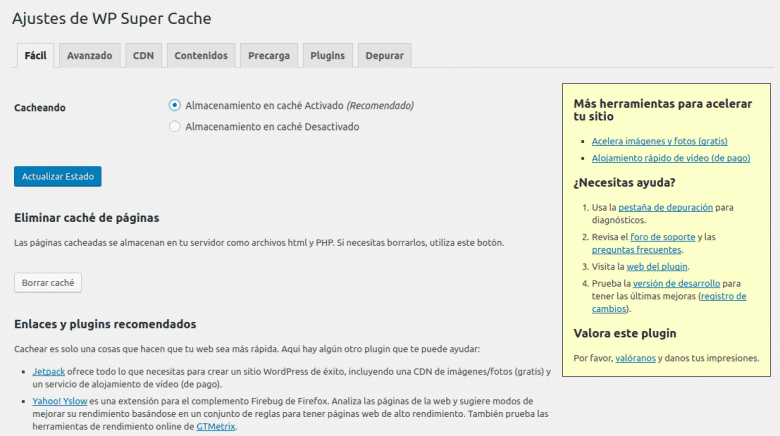Click the Cacheando label
Screen dimensions: 780x436
[x=40, y=108]
